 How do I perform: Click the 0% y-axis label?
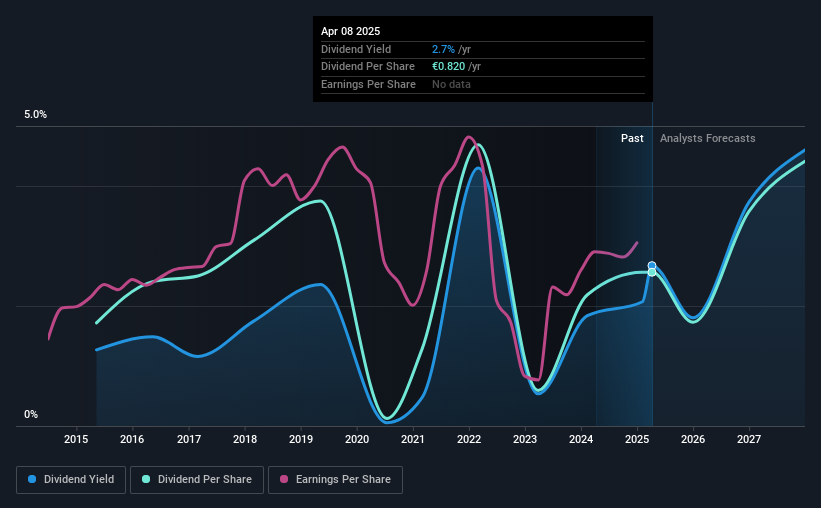click(x=31, y=414)
